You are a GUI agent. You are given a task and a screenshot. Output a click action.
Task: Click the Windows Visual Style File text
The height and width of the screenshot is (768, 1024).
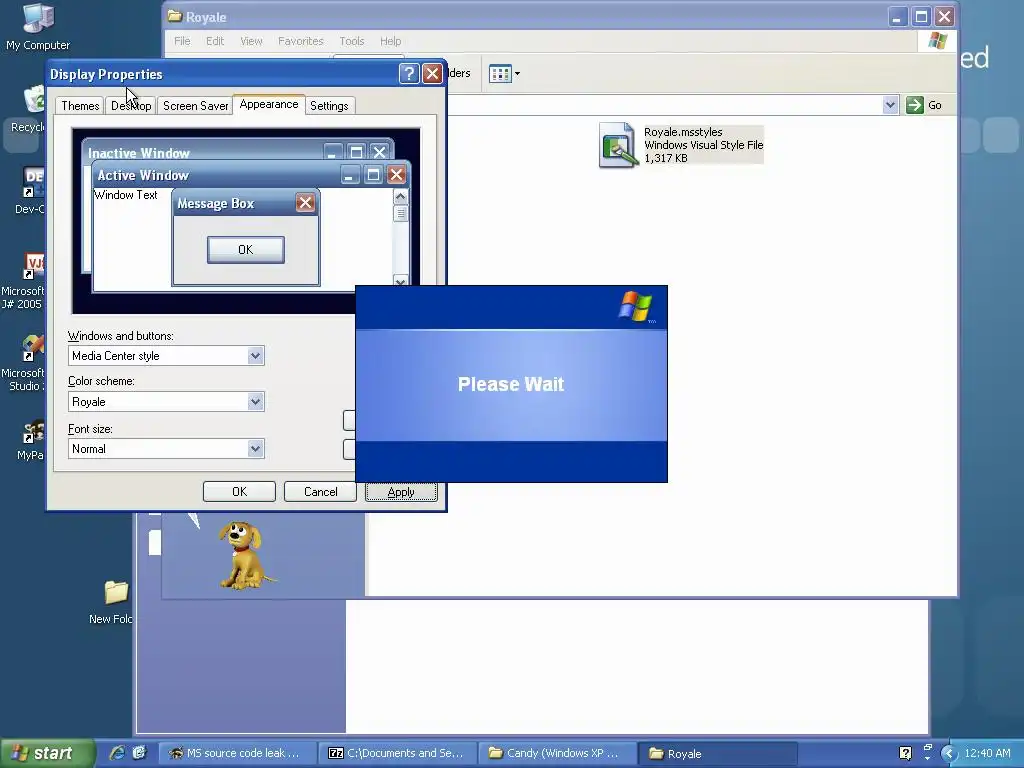(x=703, y=145)
